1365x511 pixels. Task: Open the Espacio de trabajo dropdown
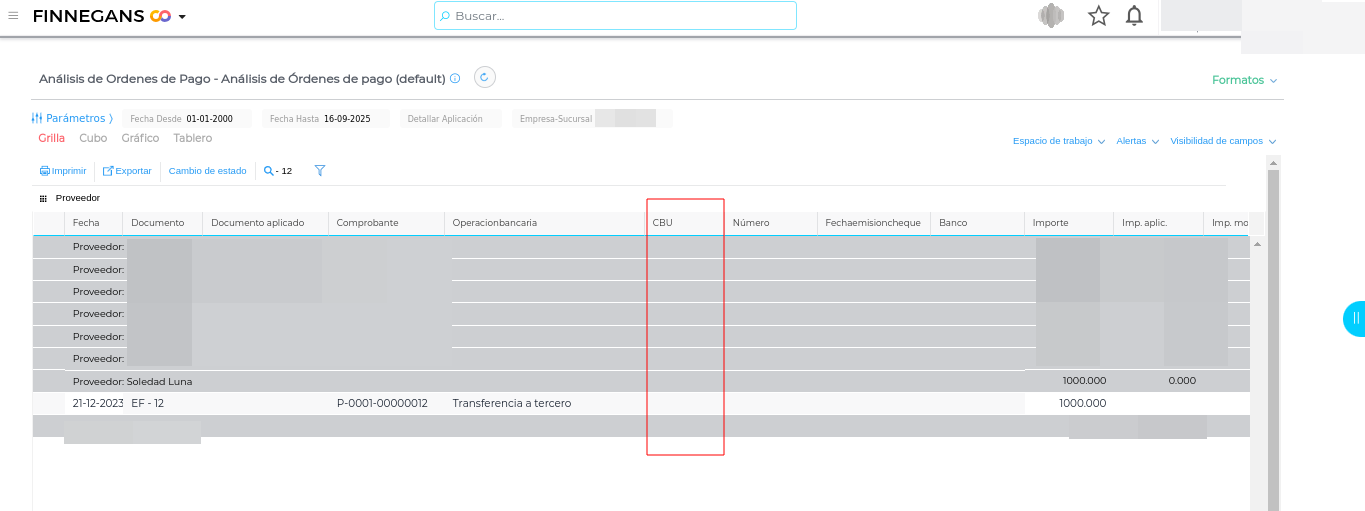[x=1058, y=141]
